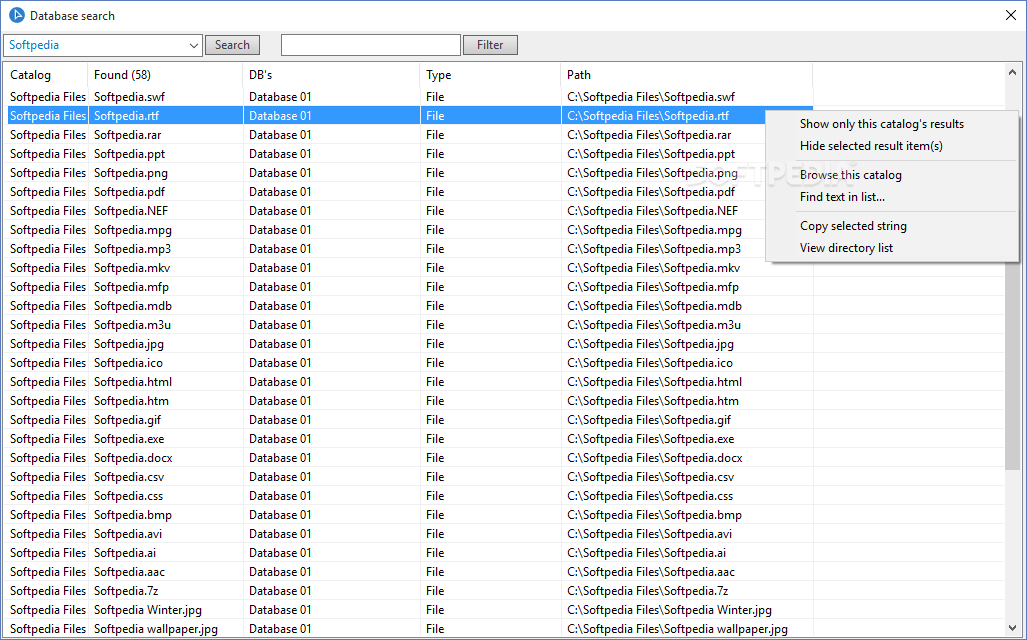Screen dimensions: 1027x640
Task: Close the Database search window
Action: (x=1011, y=15)
